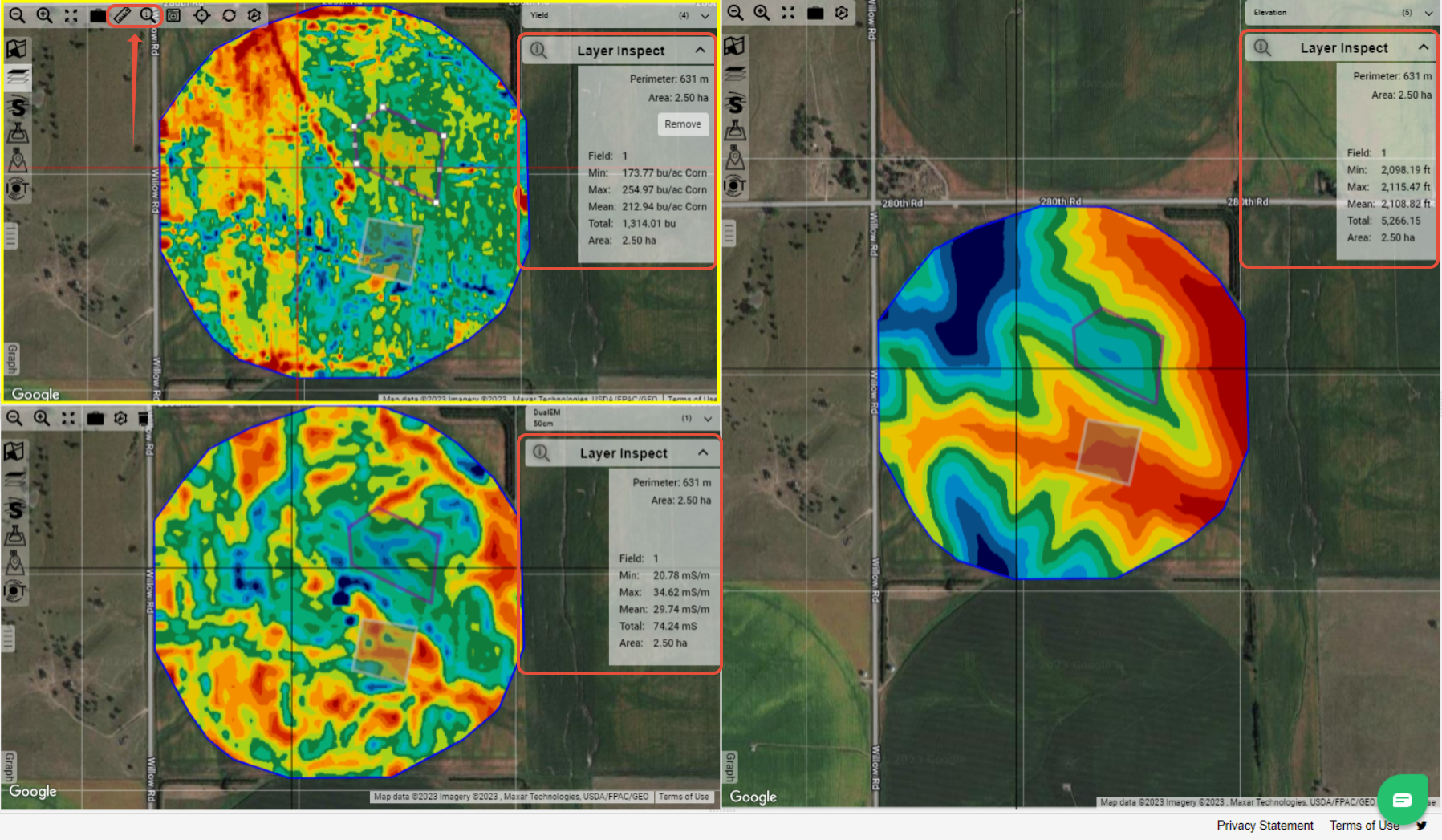
Task: Open the Privacy Statement link
Action: pyautogui.click(x=1265, y=826)
